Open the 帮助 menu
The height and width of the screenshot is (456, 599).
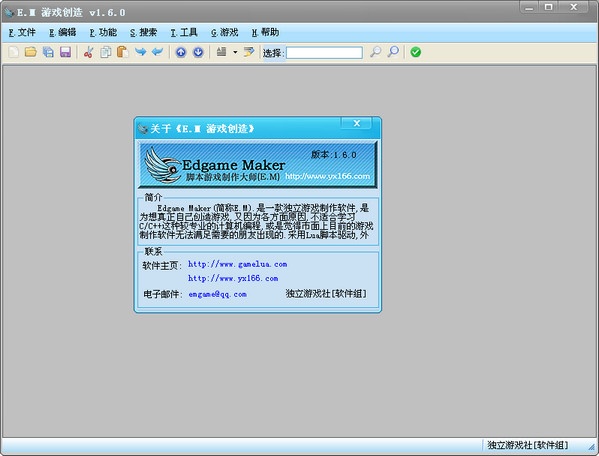point(265,32)
